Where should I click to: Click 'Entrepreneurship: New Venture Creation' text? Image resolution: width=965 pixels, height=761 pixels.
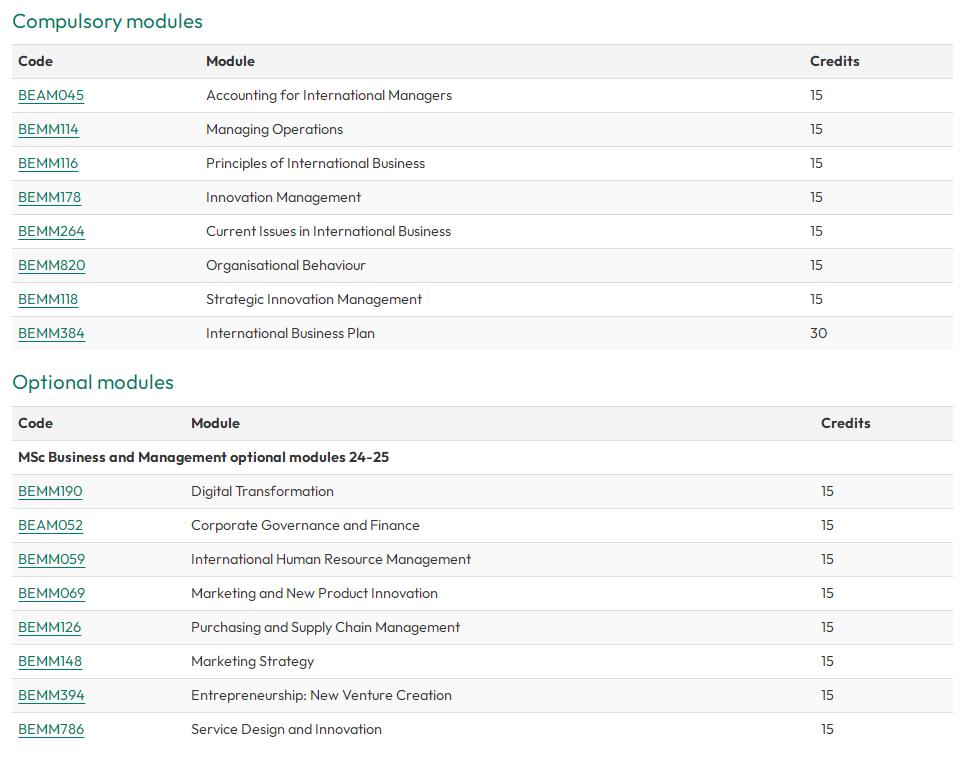coord(321,695)
